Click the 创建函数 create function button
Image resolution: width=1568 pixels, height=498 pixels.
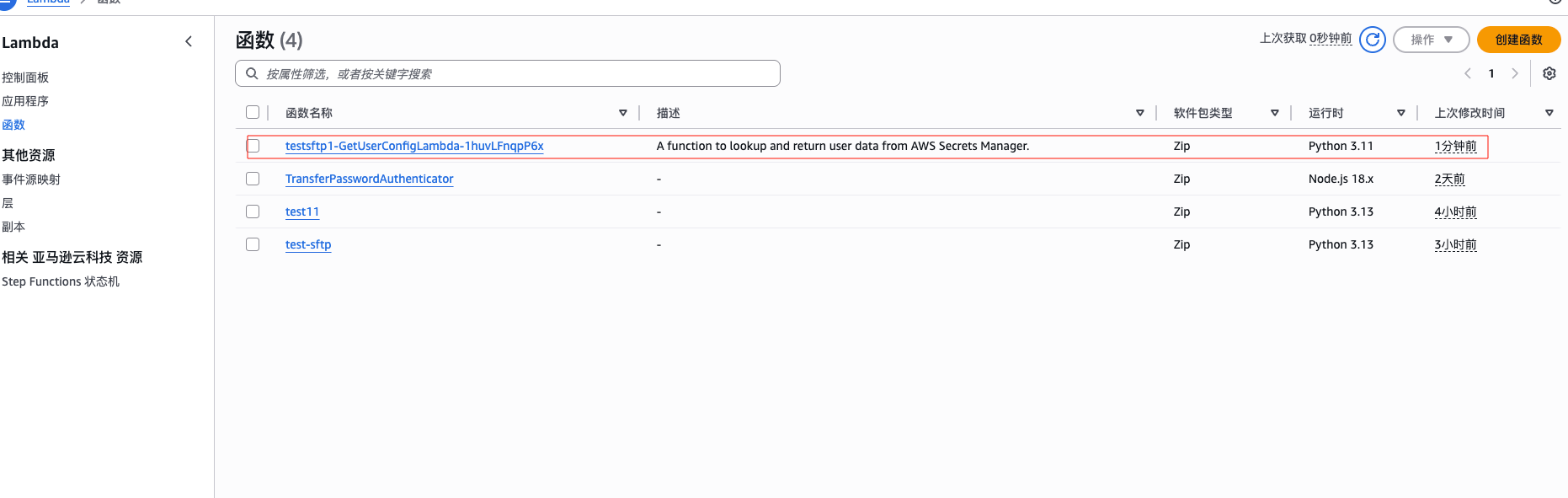(x=1519, y=40)
